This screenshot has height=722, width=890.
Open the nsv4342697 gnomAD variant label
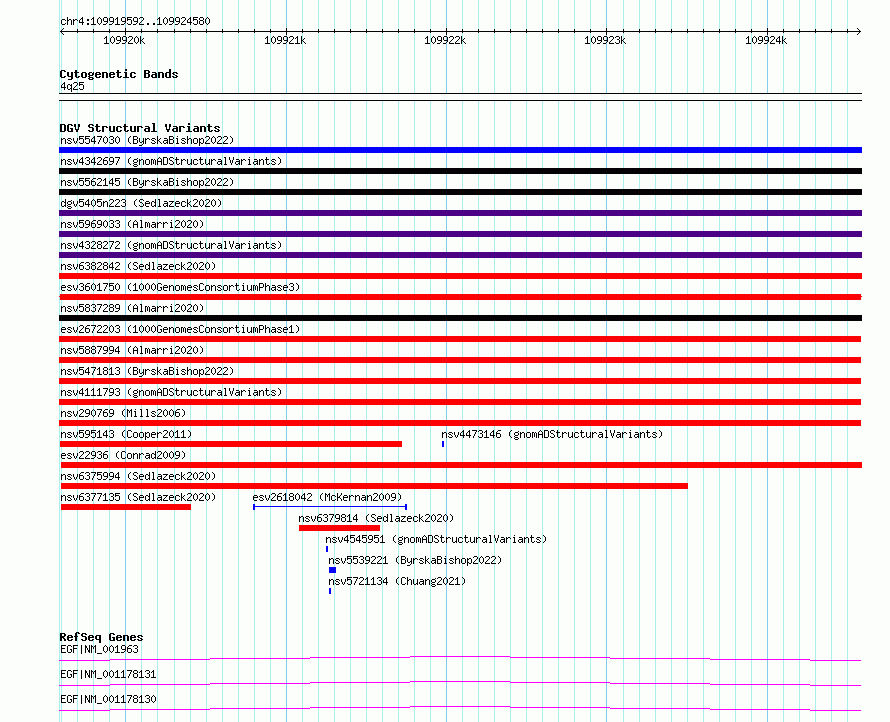[x=171, y=161]
